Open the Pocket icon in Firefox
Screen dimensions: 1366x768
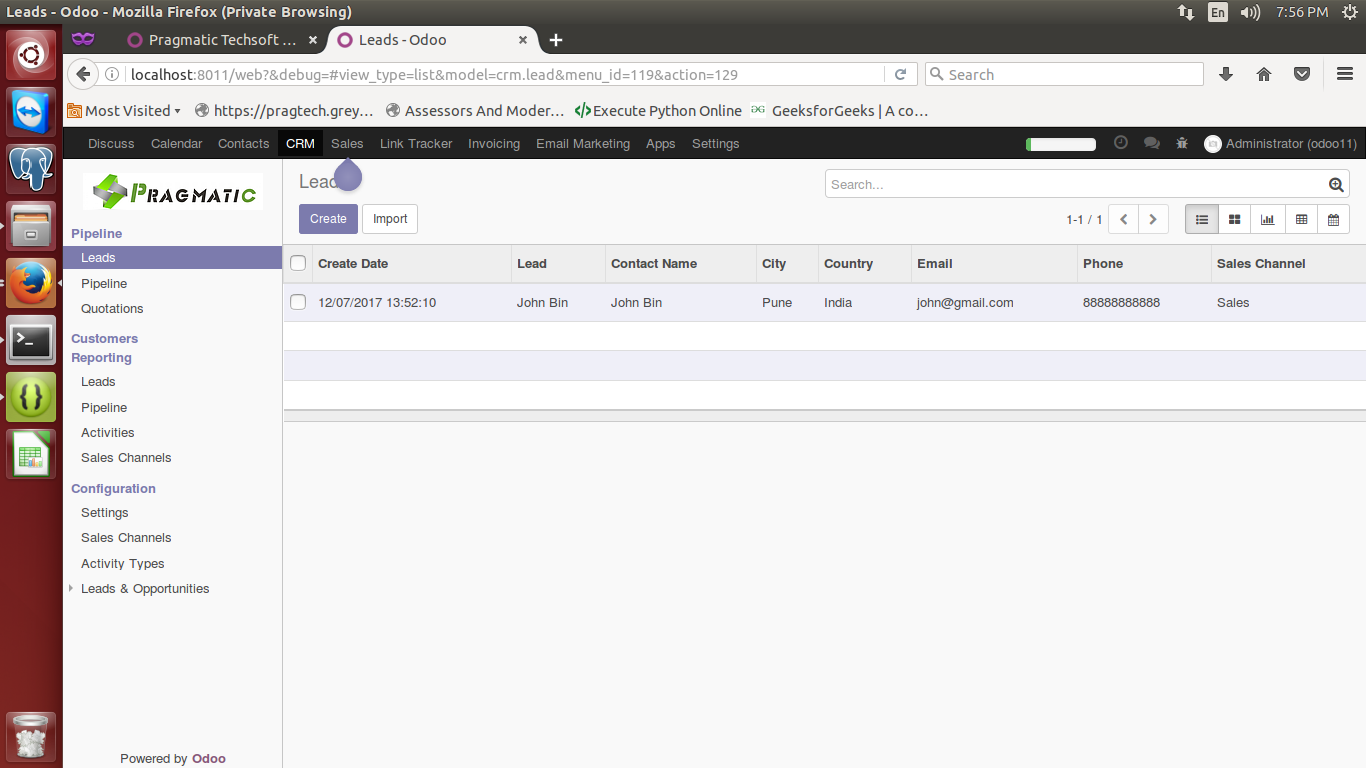1302,74
